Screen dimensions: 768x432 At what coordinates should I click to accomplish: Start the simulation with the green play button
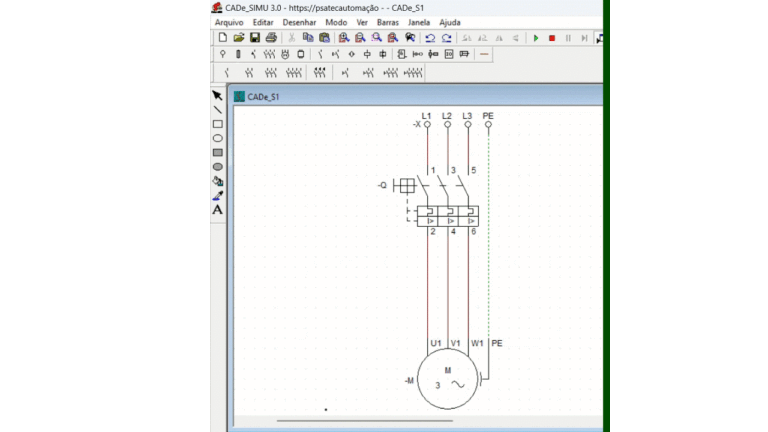[536, 38]
